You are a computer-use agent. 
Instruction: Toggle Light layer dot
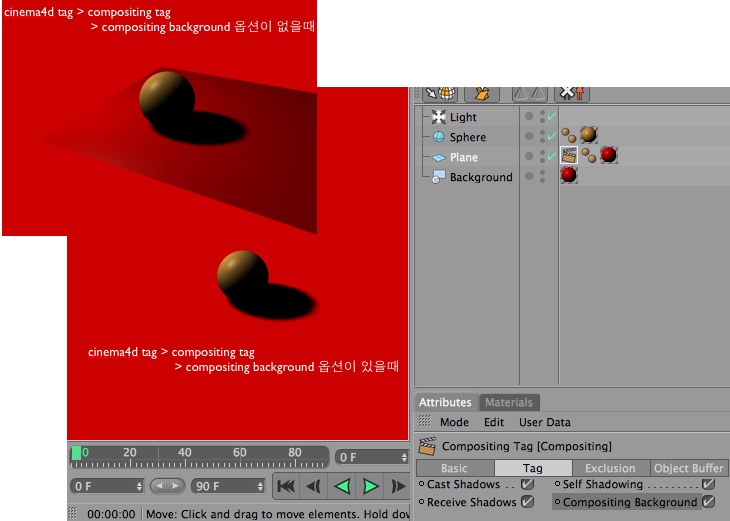coord(529,116)
